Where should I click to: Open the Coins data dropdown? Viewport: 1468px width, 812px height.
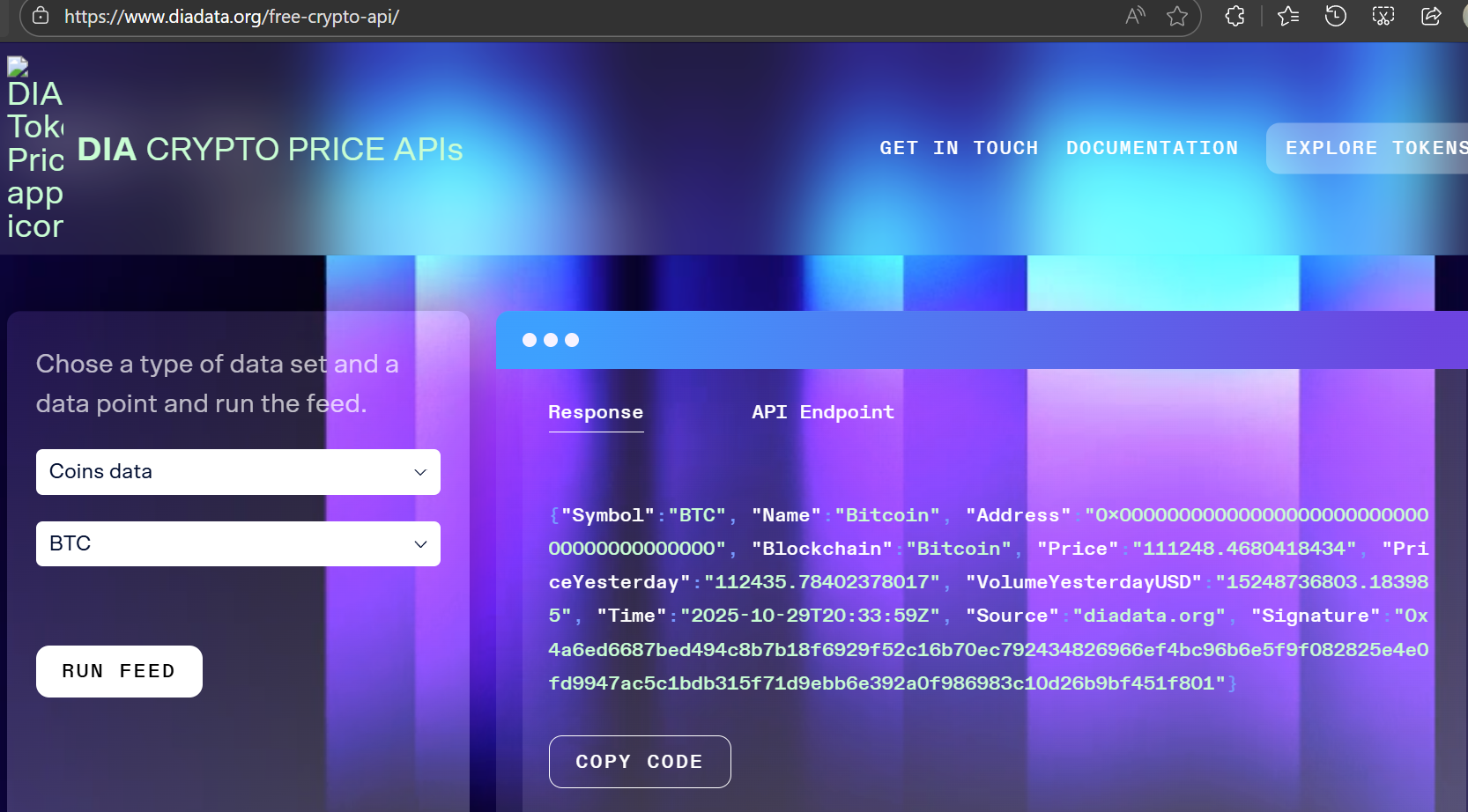pos(238,472)
